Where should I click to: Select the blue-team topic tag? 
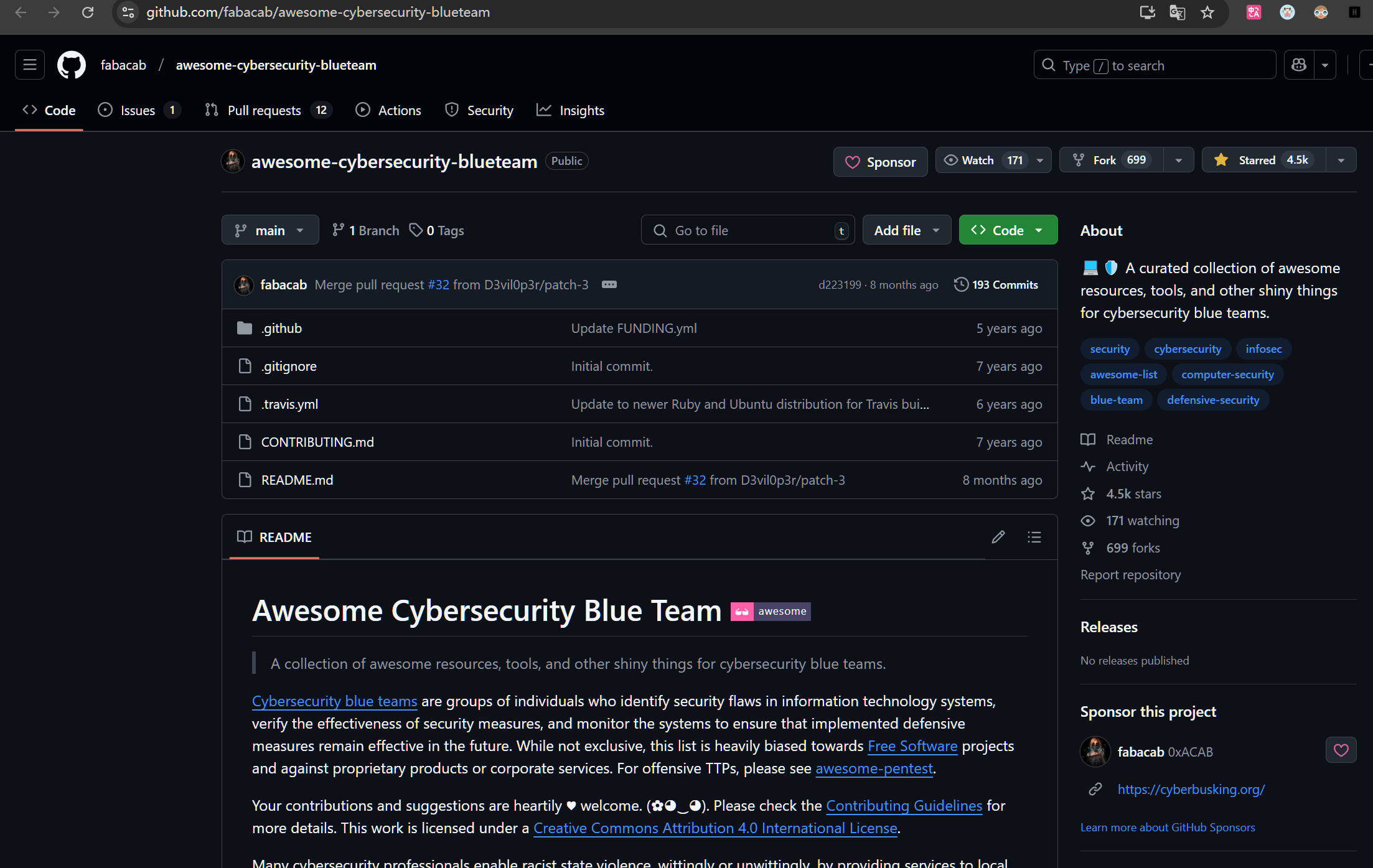[x=1116, y=400]
